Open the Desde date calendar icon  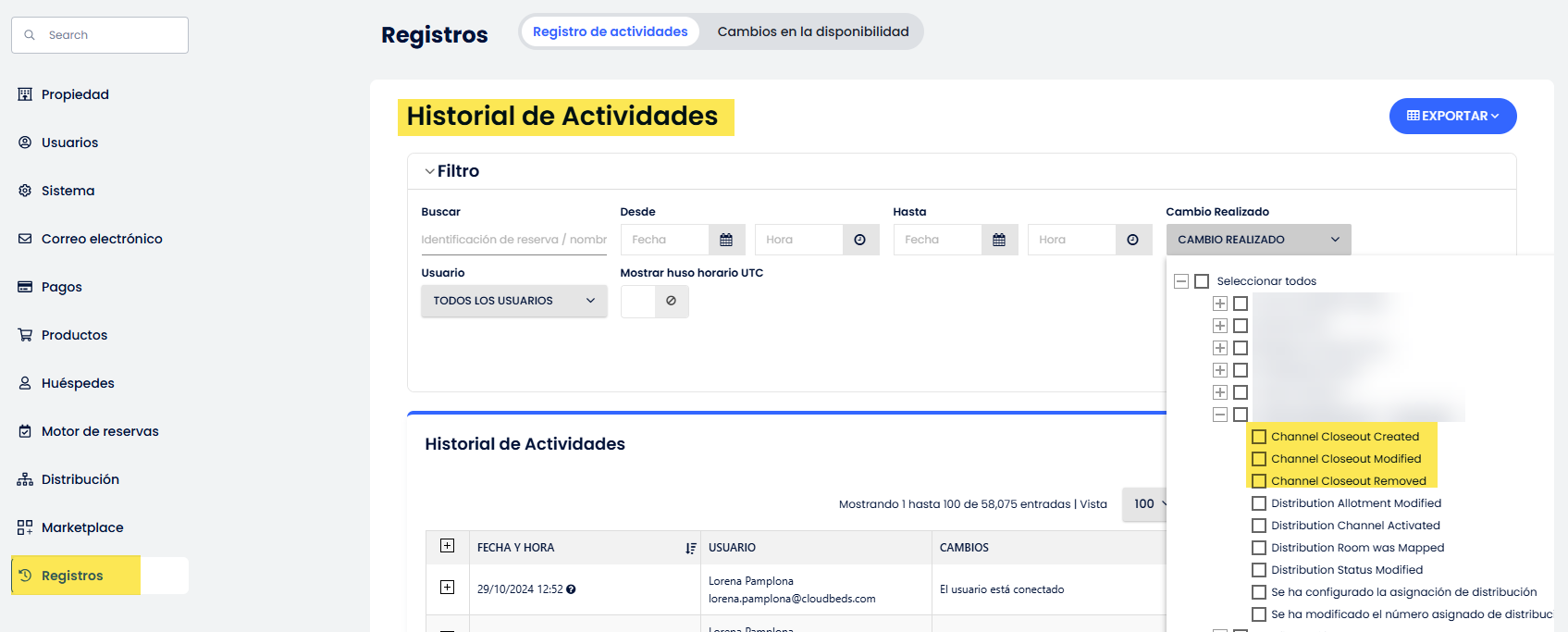click(x=726, y=240)
